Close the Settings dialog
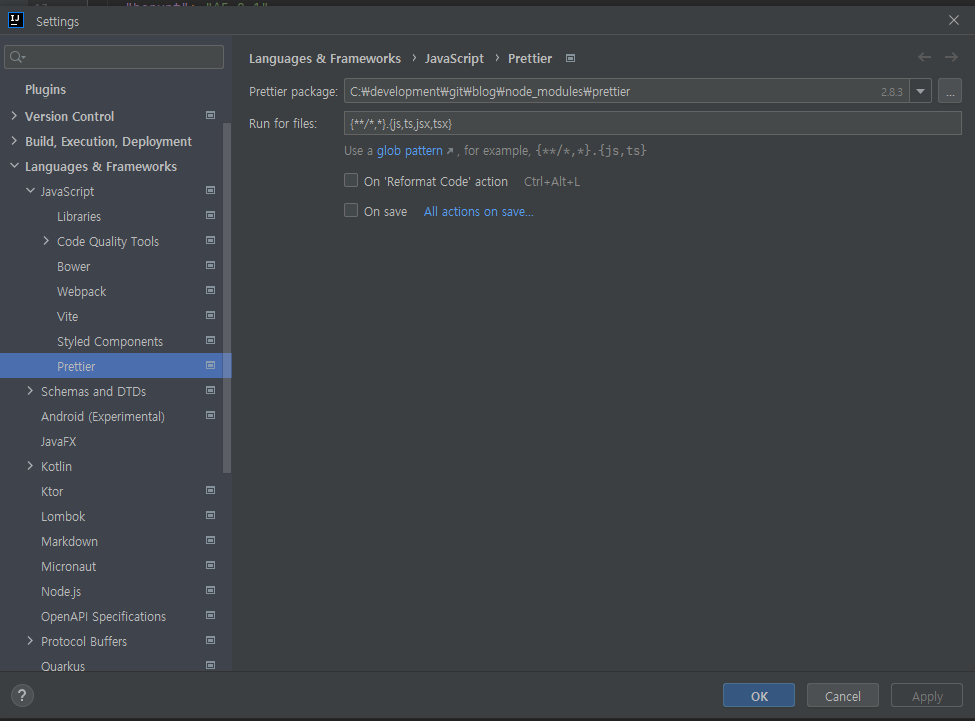Image resolution: width=975 pixels, height=721 pixels. click(x=954, y=21)
